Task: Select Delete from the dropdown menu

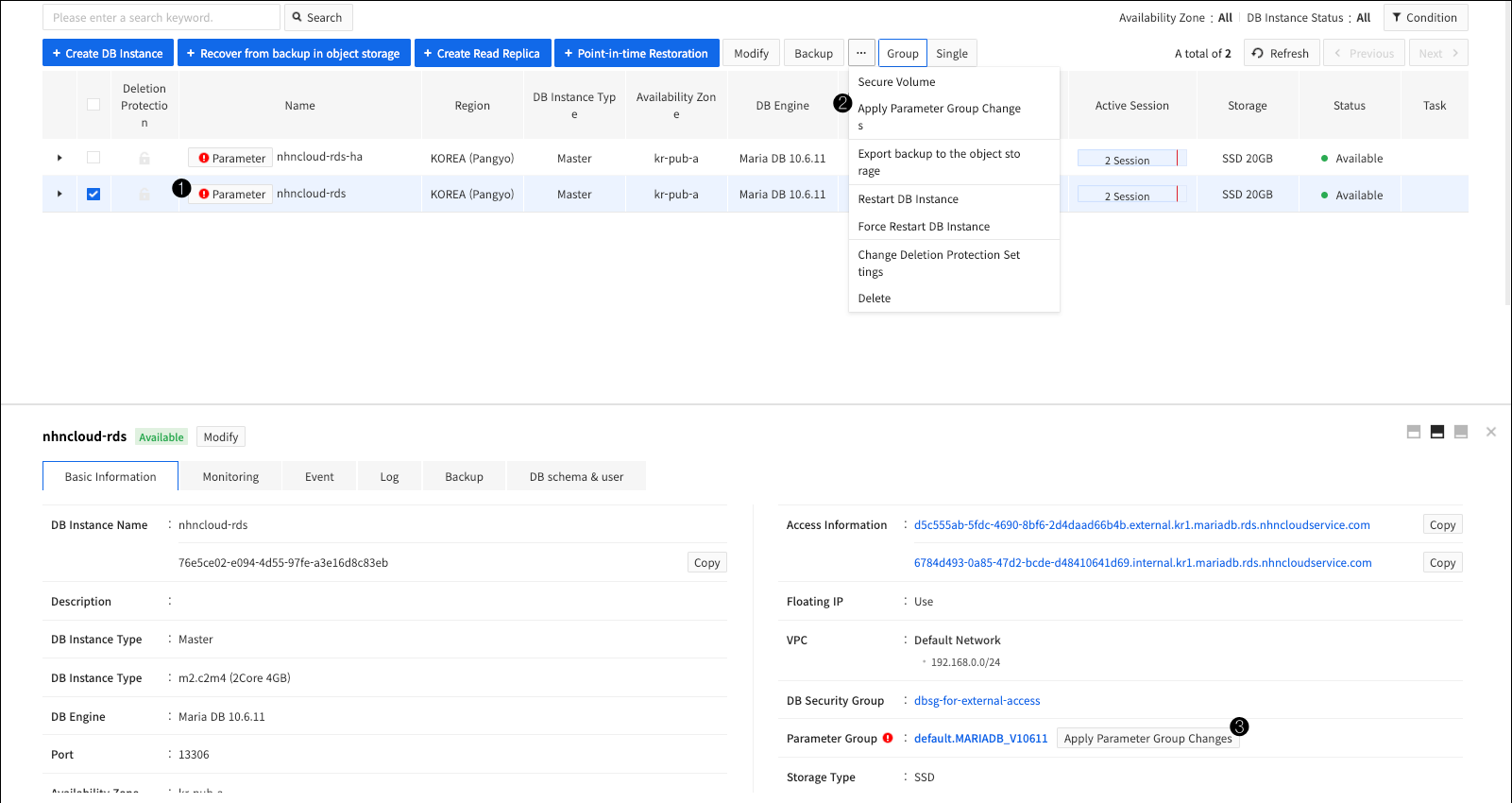Action: (954, 299)
